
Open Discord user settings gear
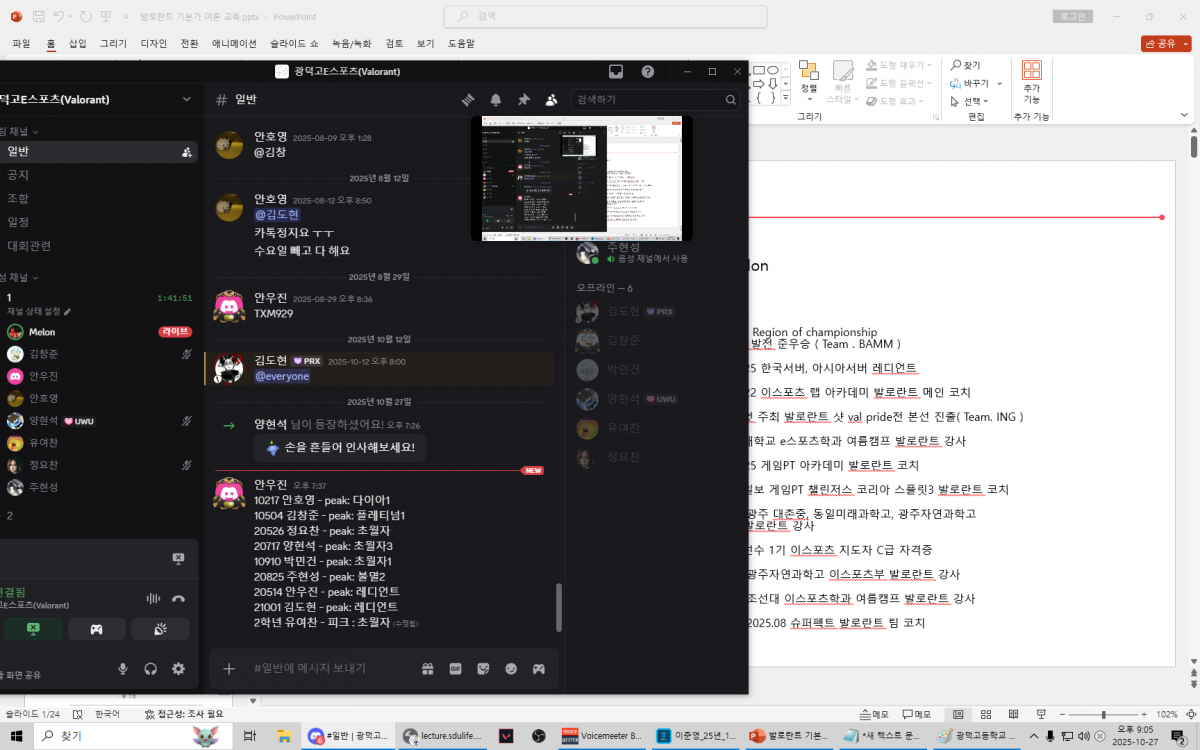178,669
